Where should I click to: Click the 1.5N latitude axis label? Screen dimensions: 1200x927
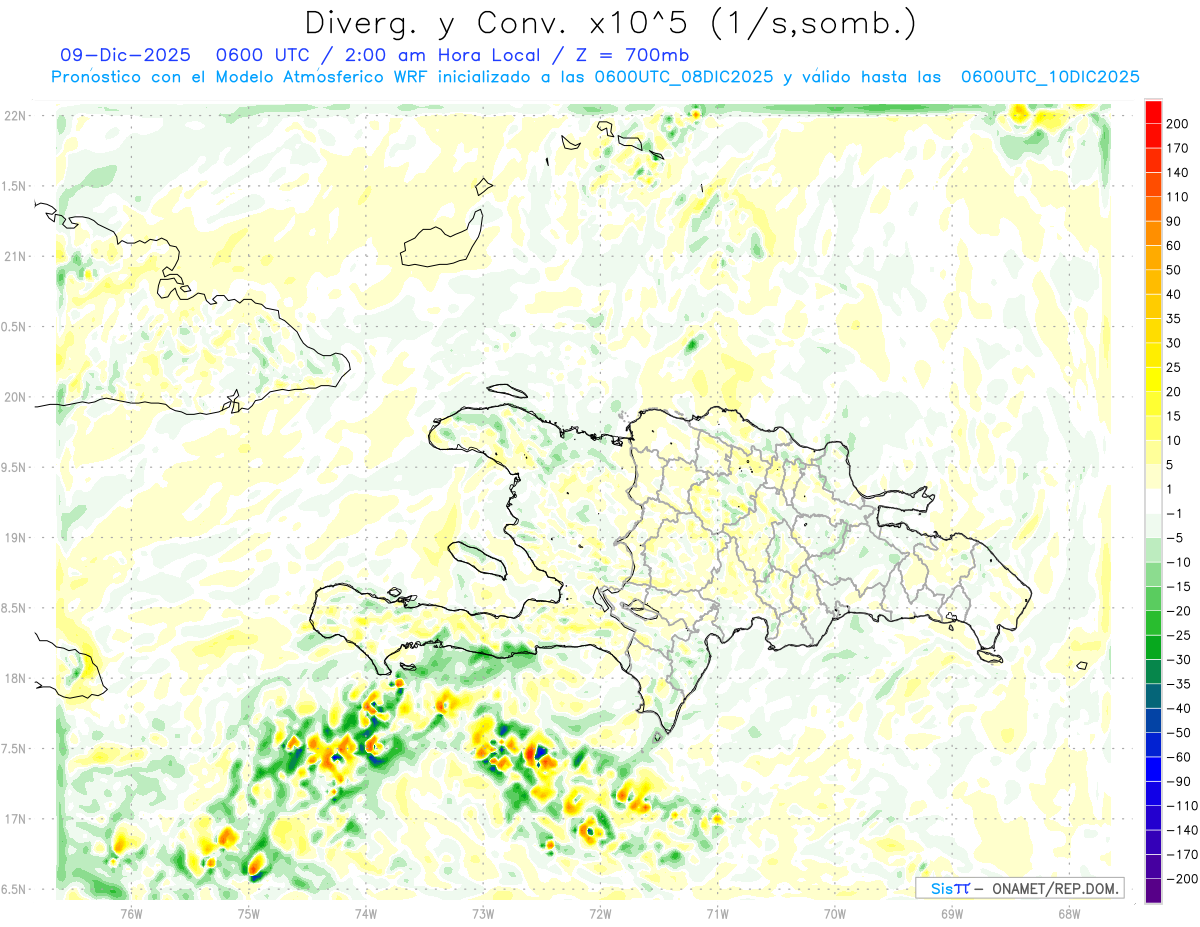coord(13,186)
